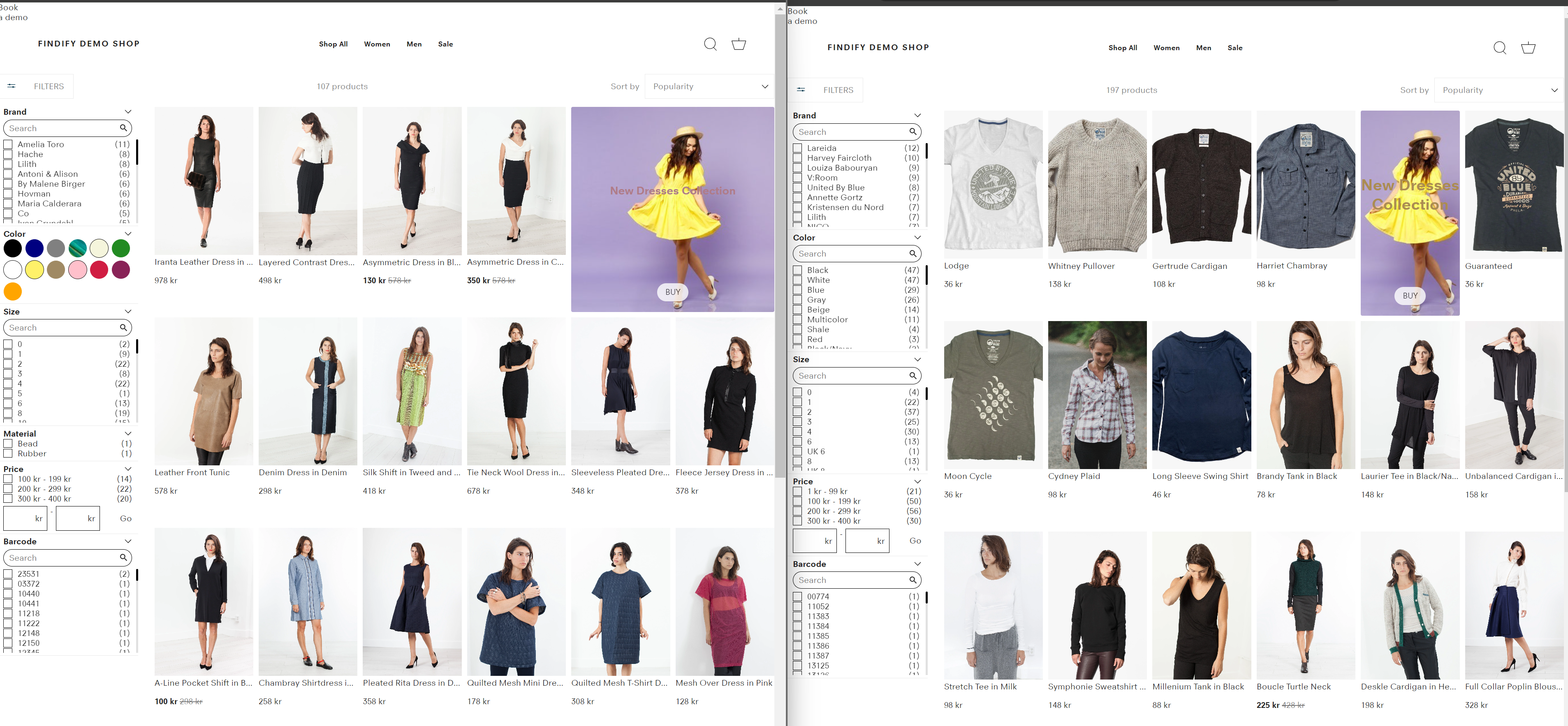Enable the 100 kr - 199 kr price filter
The height and width of the screenshot is (726, 1568).
click(x=8, y=479)
